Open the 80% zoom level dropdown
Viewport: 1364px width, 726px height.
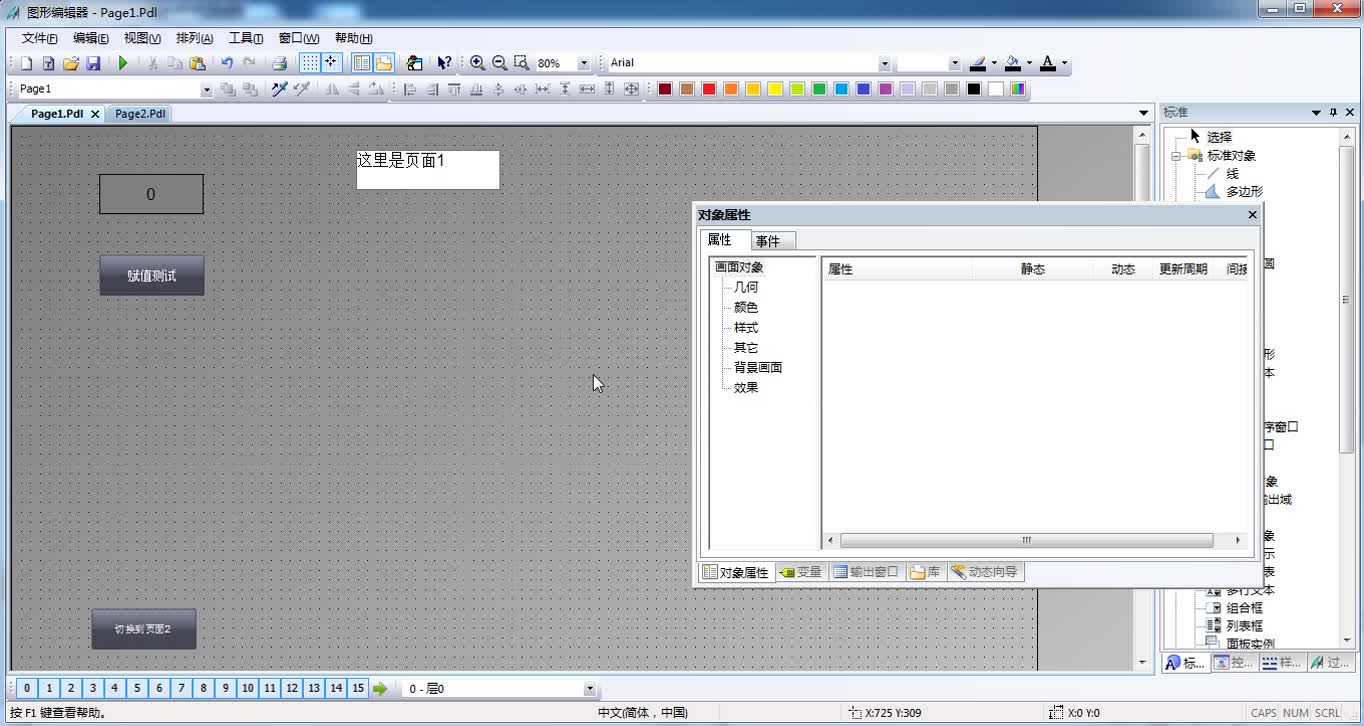tap(584, 63)
